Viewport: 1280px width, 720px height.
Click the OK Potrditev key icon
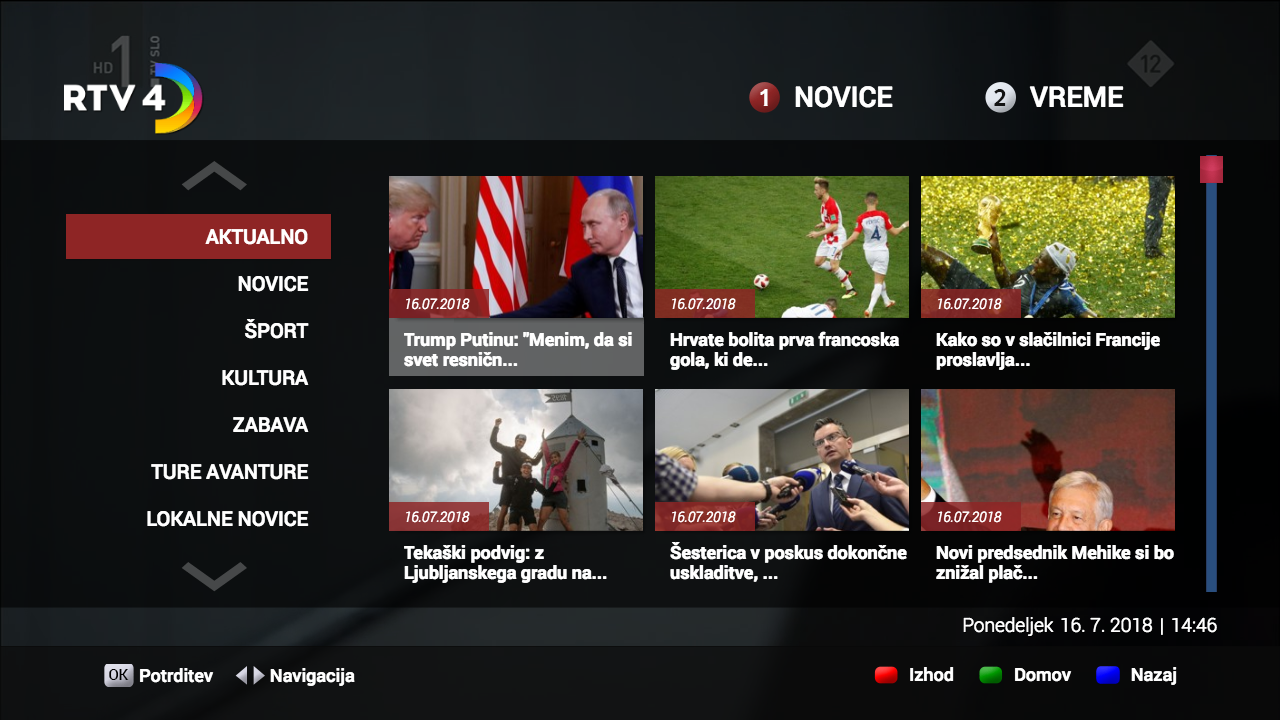(118, 675)
